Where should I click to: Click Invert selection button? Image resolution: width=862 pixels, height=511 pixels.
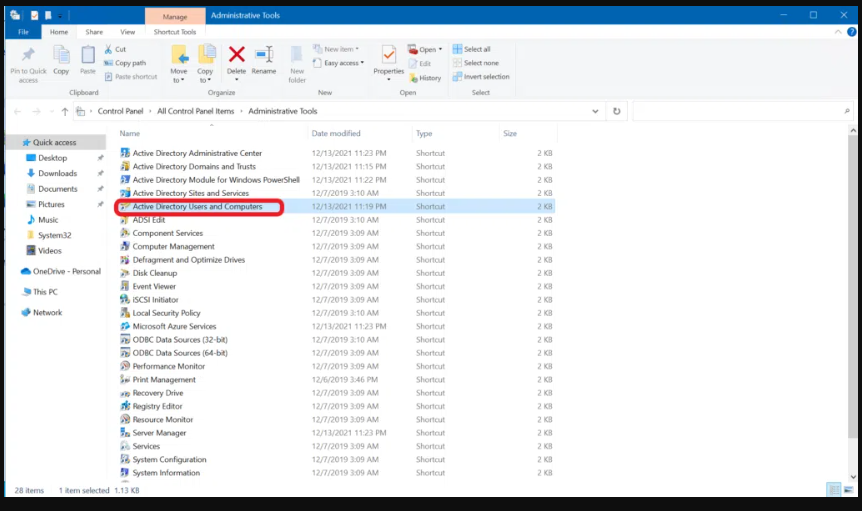tap(480, 77)
